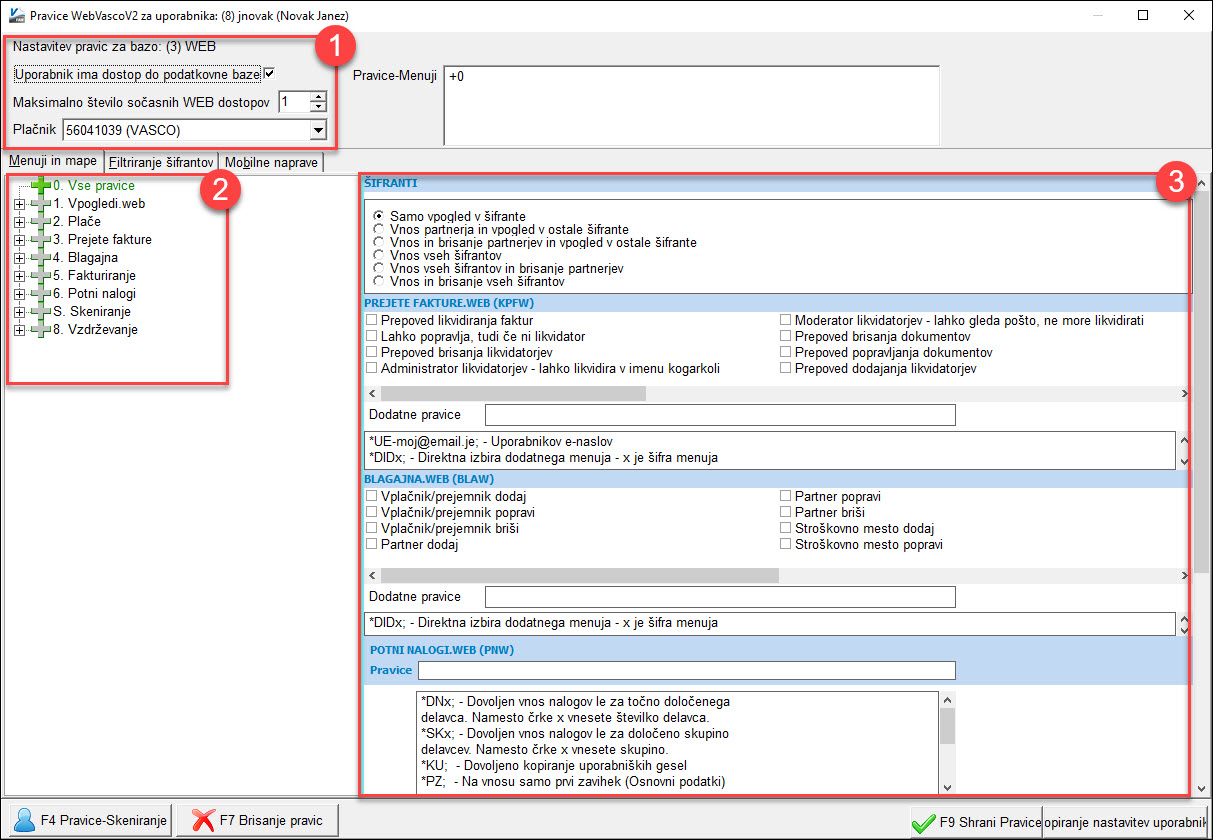
Task: Check 'Vplačnik/prejemnik popravi' checkbox
Action: coord(372,512)
